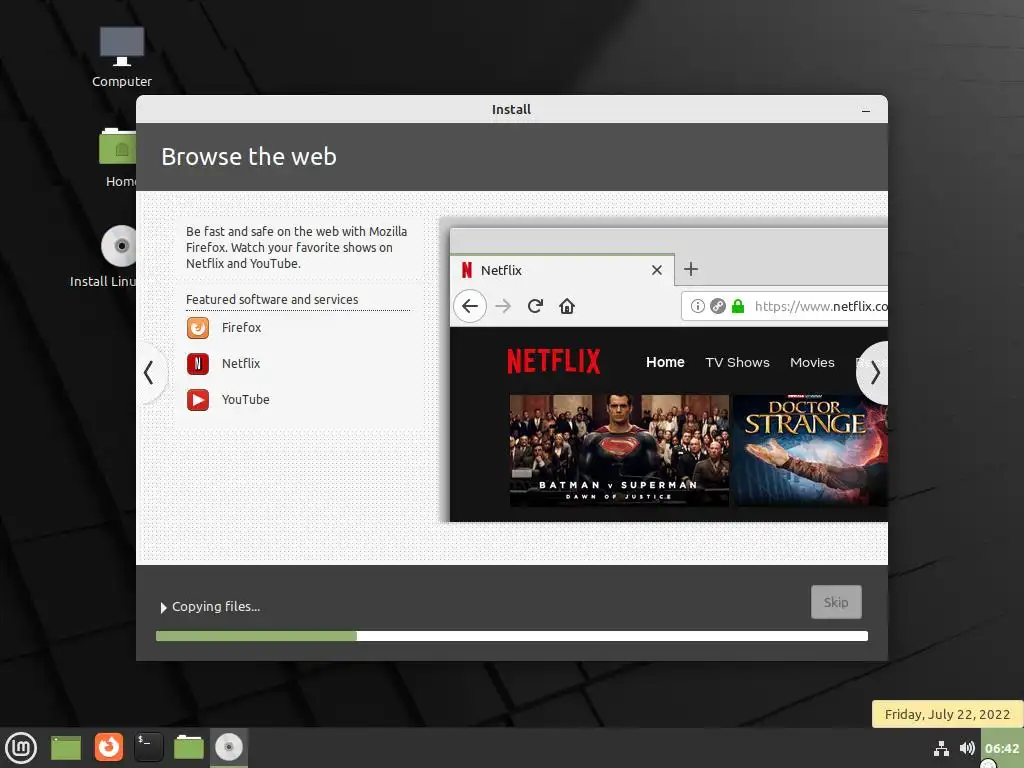Click the Netflix label in featured list
This screenshot has width=1024, height=768.
coord(240,364)
